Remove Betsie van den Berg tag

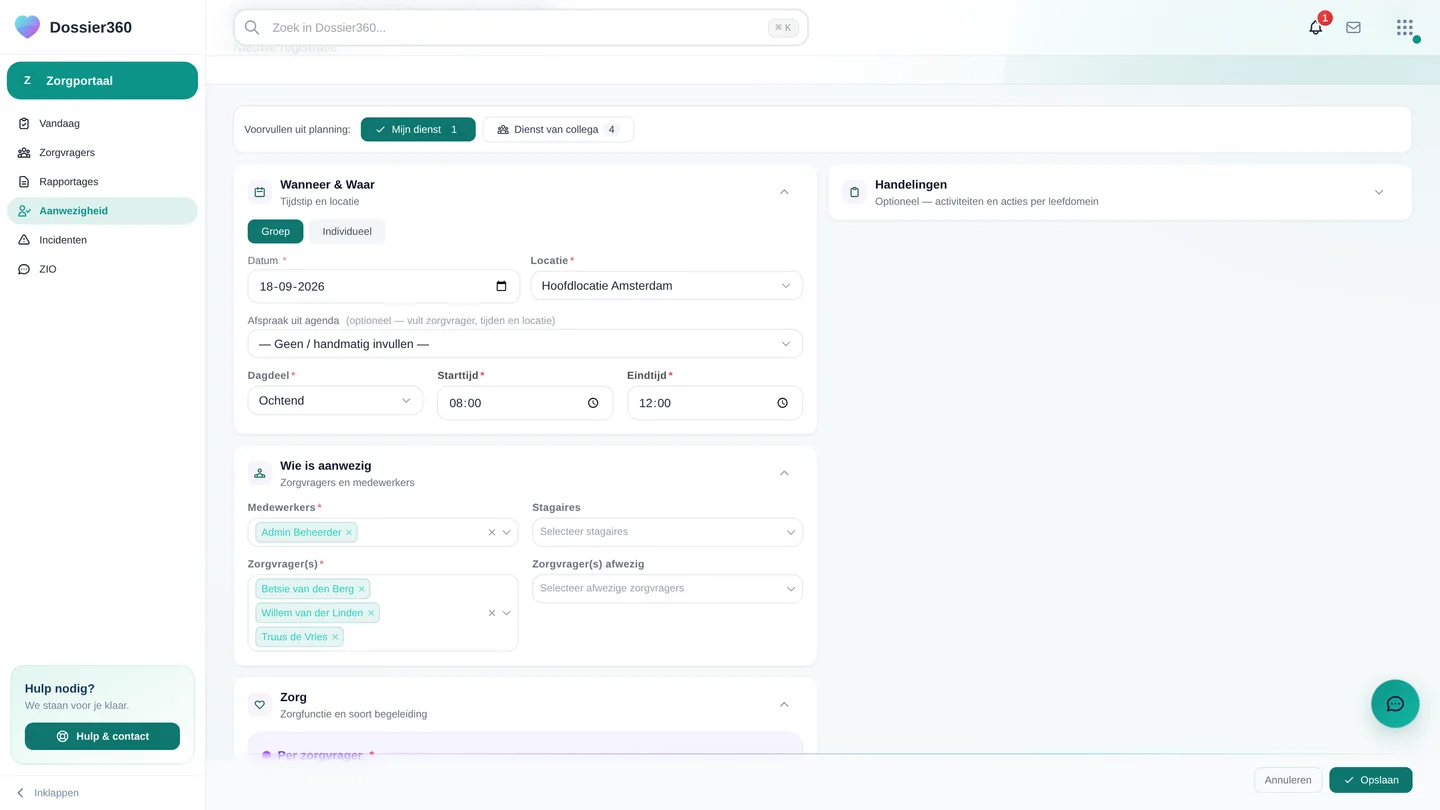coord(362,589)
